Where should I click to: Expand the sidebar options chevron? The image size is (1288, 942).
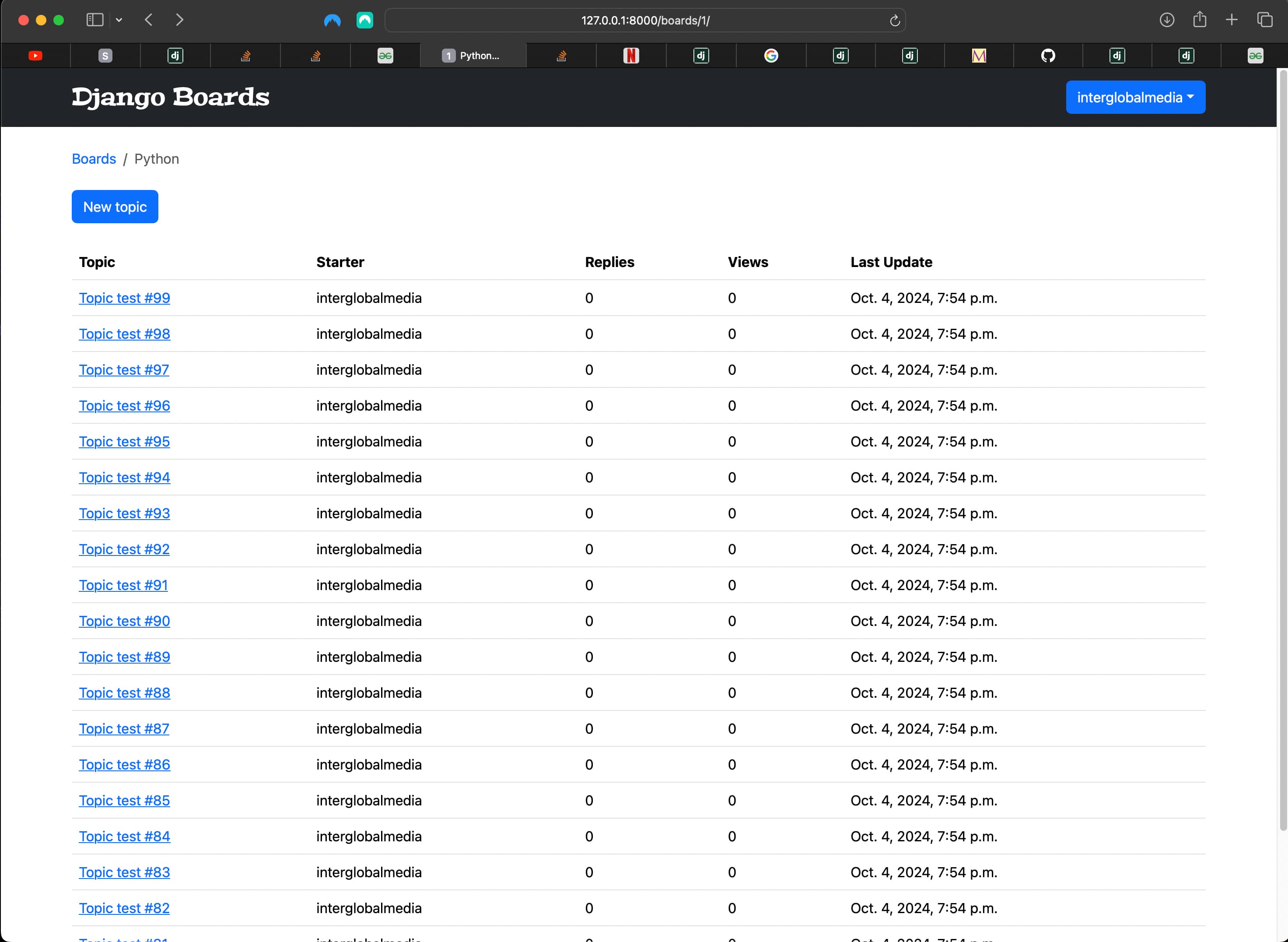(x=119, y=20)
